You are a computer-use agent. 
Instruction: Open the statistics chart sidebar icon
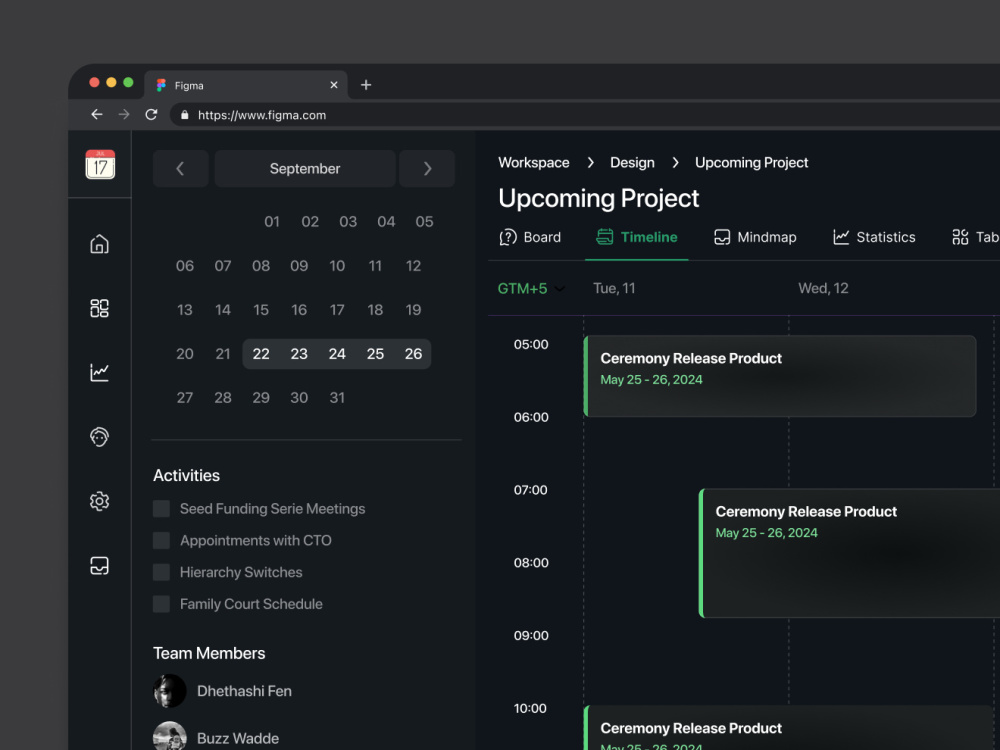(x=99, y=372)
